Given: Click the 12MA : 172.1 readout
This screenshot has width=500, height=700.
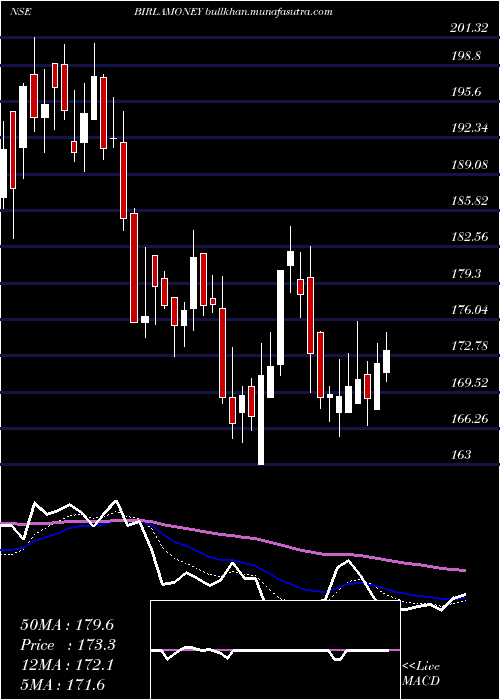Looking at the screenshot, I should point(67,665).
